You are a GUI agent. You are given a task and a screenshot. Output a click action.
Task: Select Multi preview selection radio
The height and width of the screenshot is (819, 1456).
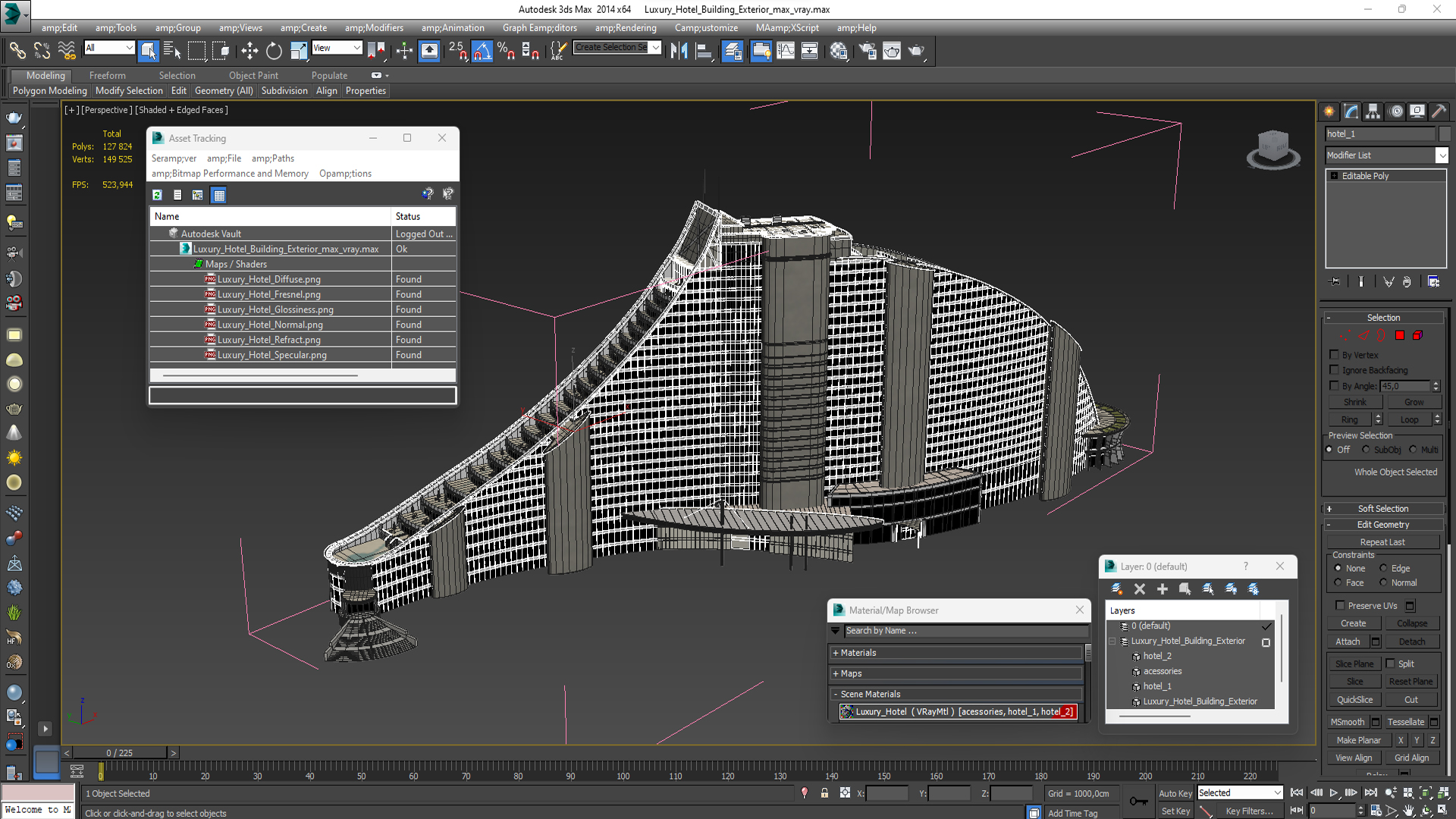coord(1413,450)
